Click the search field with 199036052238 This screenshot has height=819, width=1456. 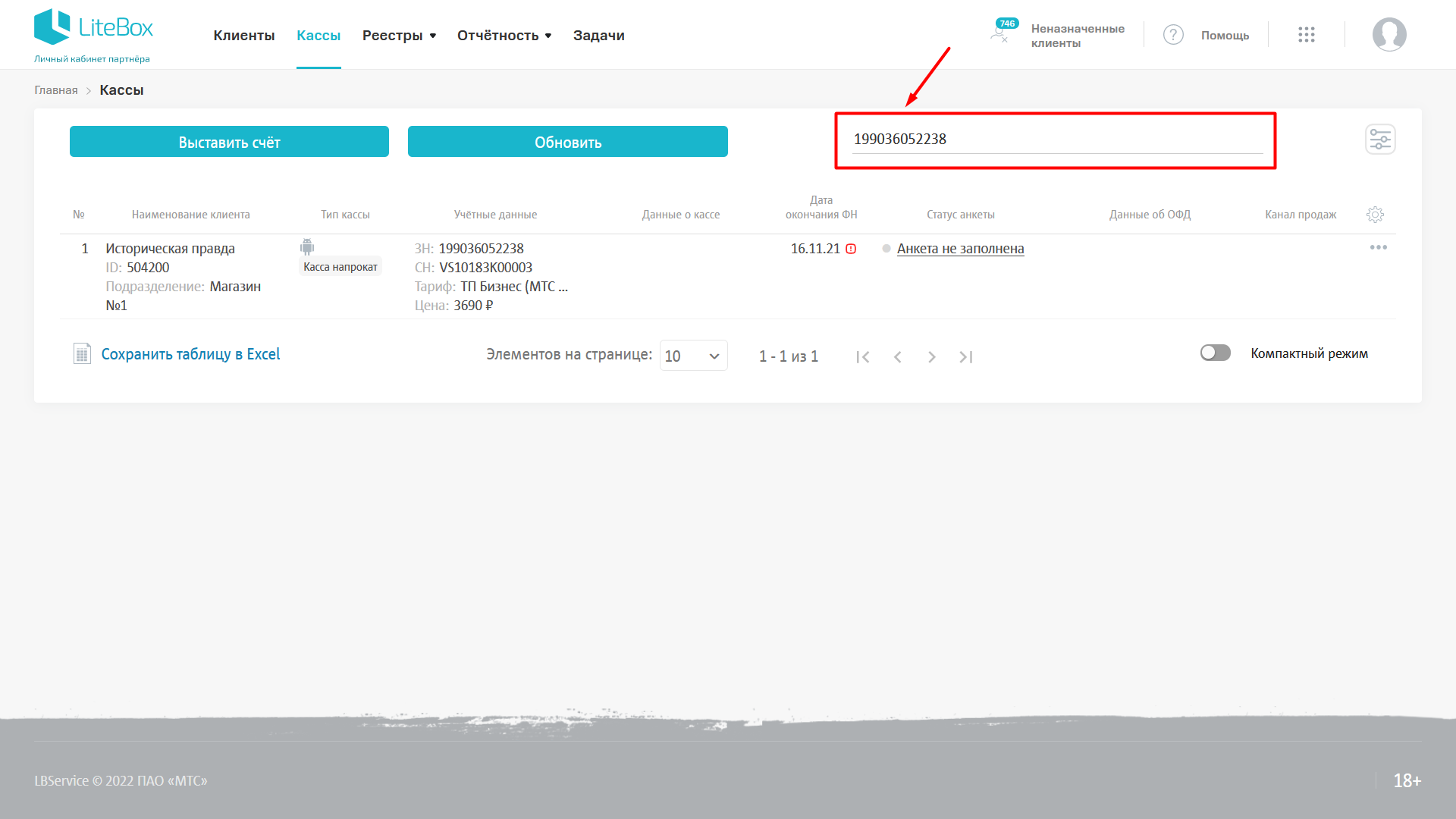click(x=1057, y=140)
